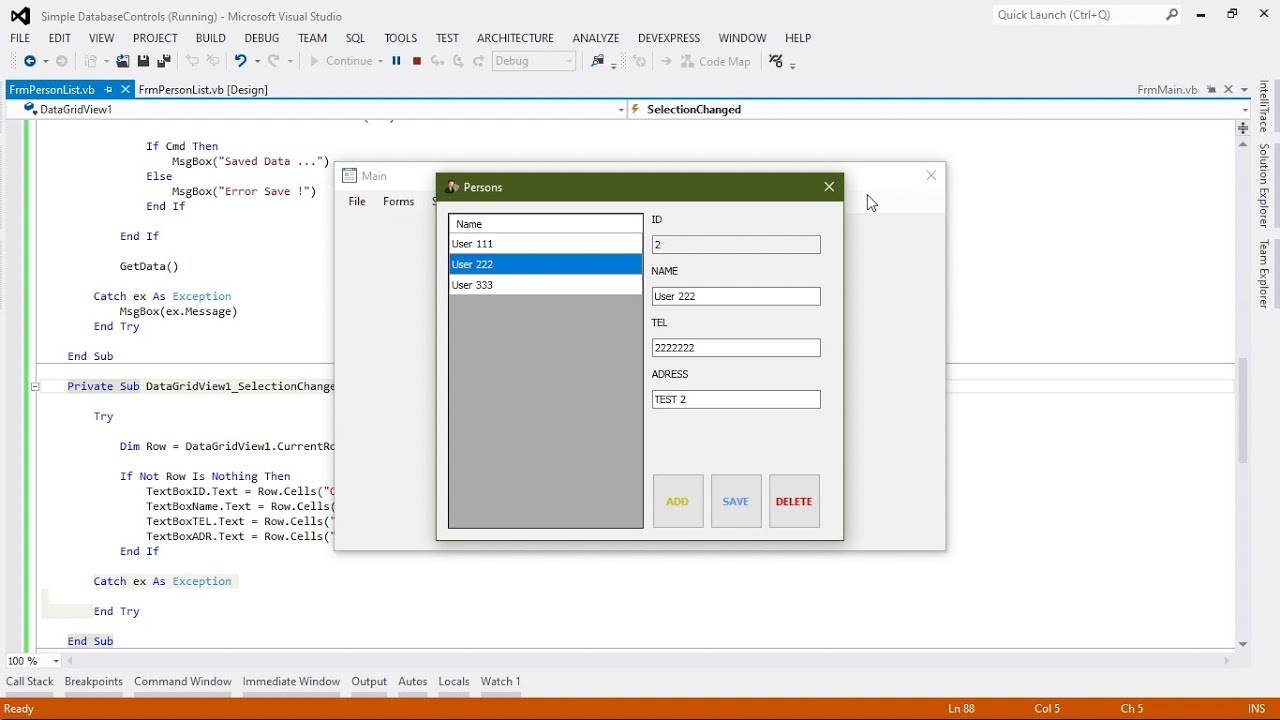Click the ADD button in Persons
The width and height of the screenshot is (1280, 720).
point(678,501)
